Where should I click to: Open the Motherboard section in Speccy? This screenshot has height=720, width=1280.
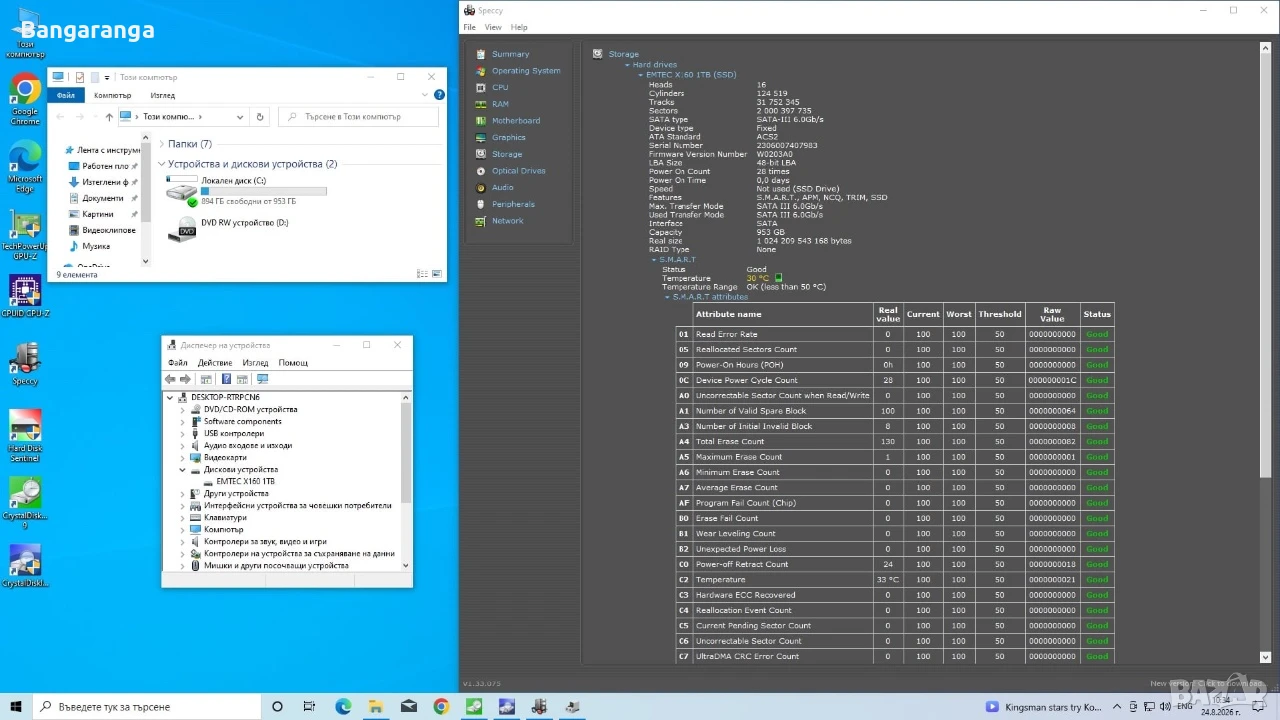pyautogui.click(x=516, y=121)
